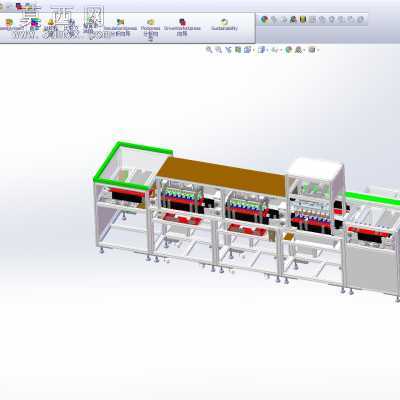Open the DriveWorksXpress wizard
Screen dimensions: 400x400
coord(182,27)
